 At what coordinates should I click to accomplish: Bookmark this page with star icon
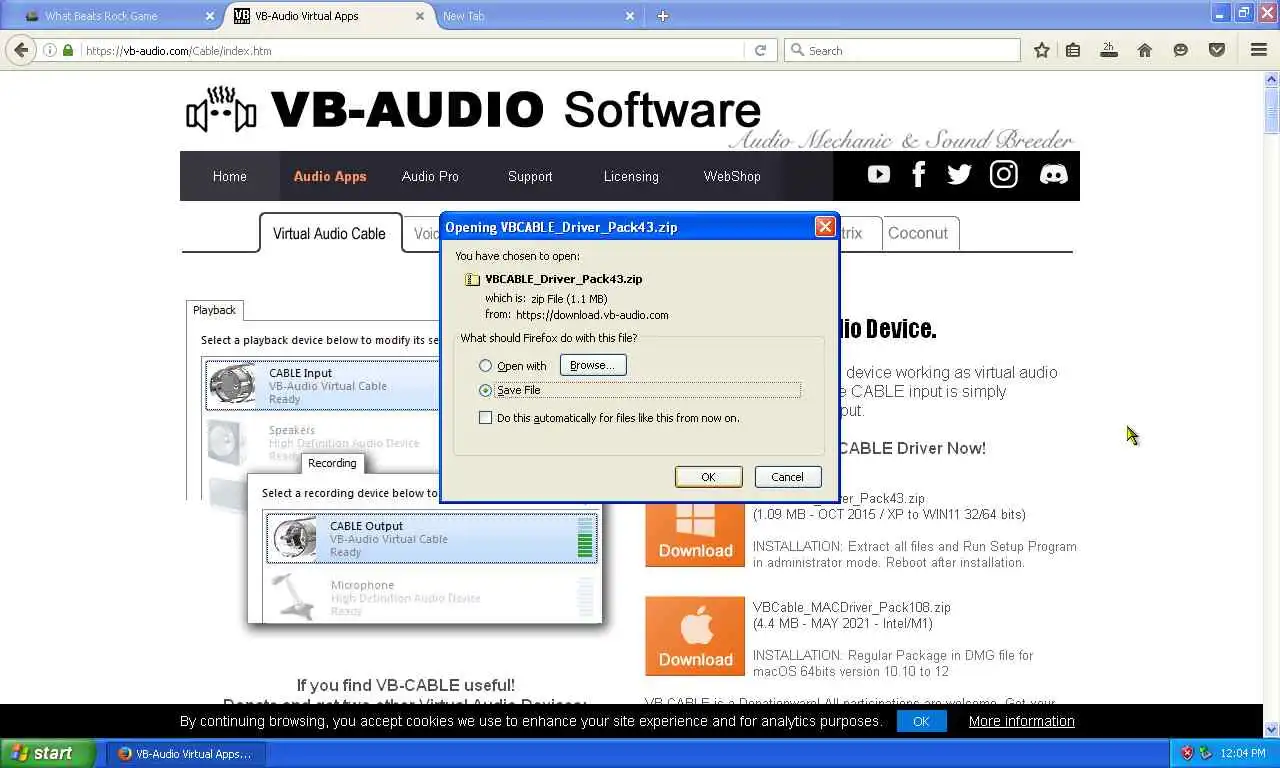[x=1042, y=50]
